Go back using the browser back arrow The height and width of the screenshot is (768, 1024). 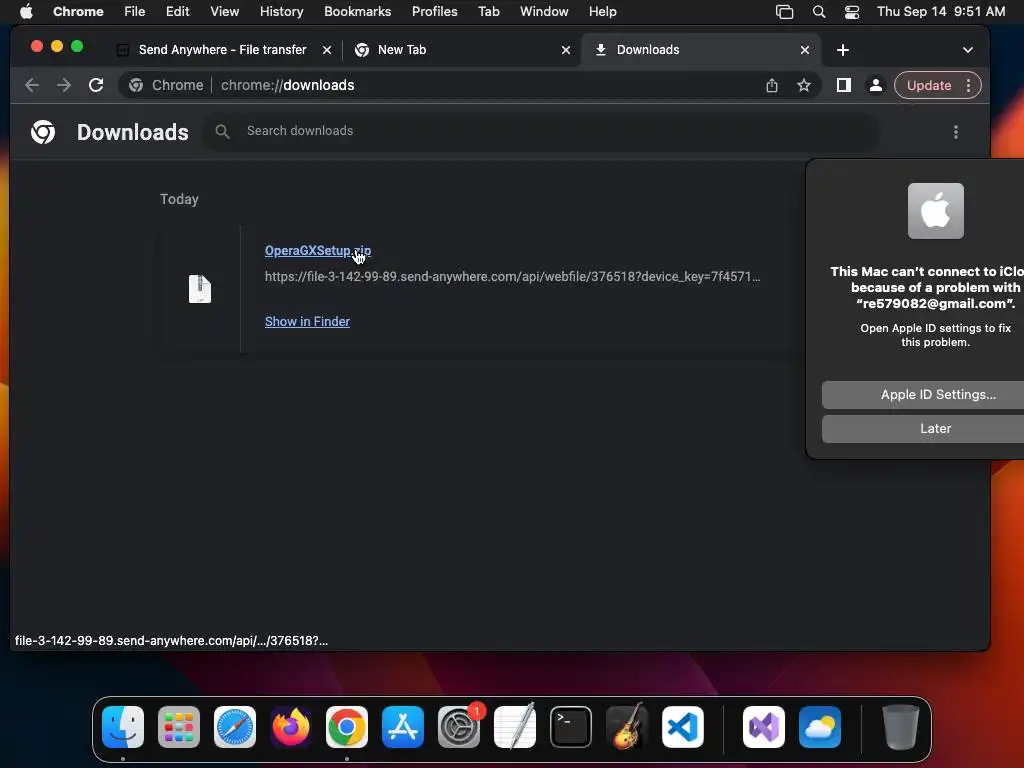31,86
